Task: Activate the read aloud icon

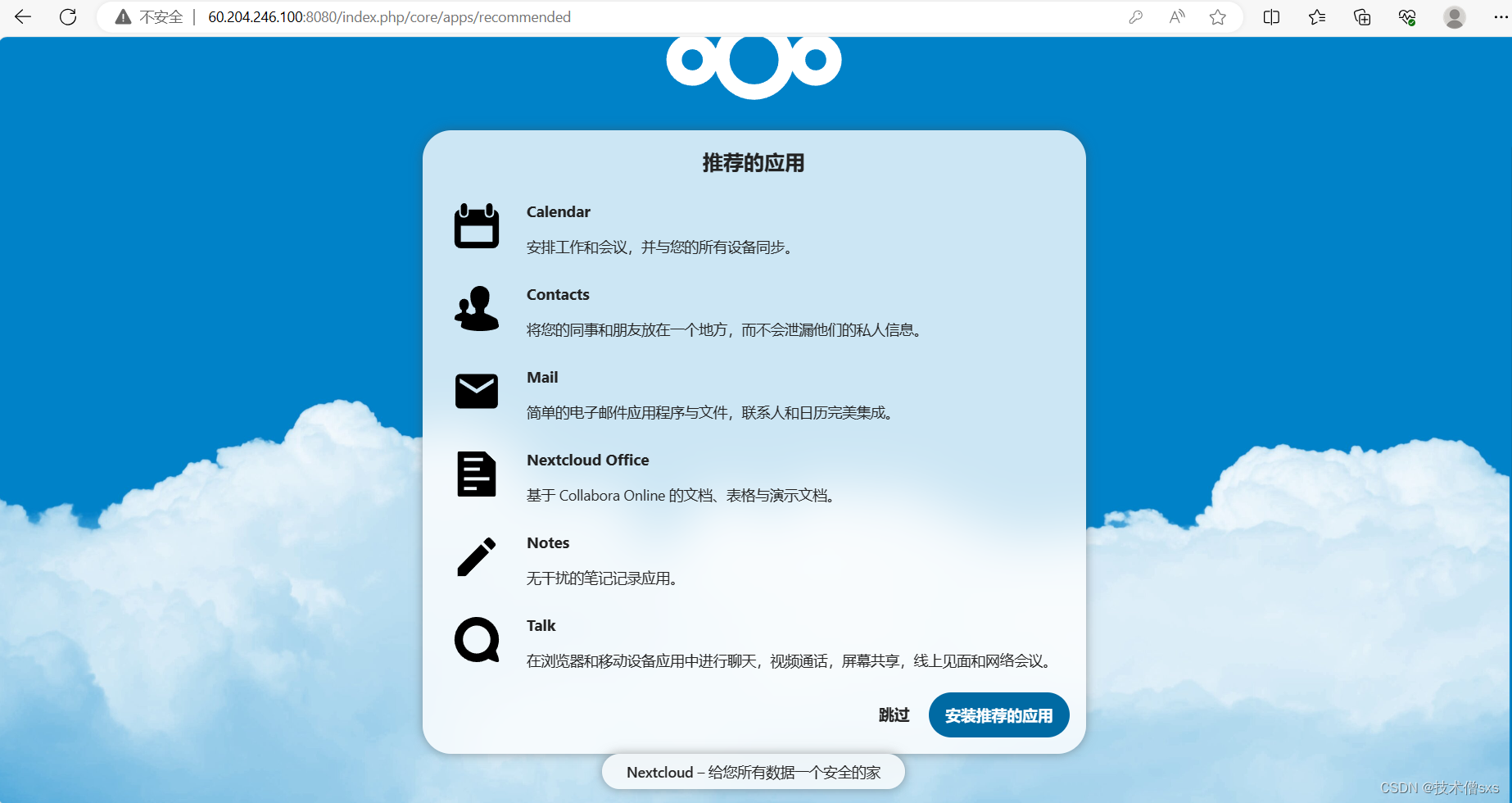Action: pos(1177,16)
